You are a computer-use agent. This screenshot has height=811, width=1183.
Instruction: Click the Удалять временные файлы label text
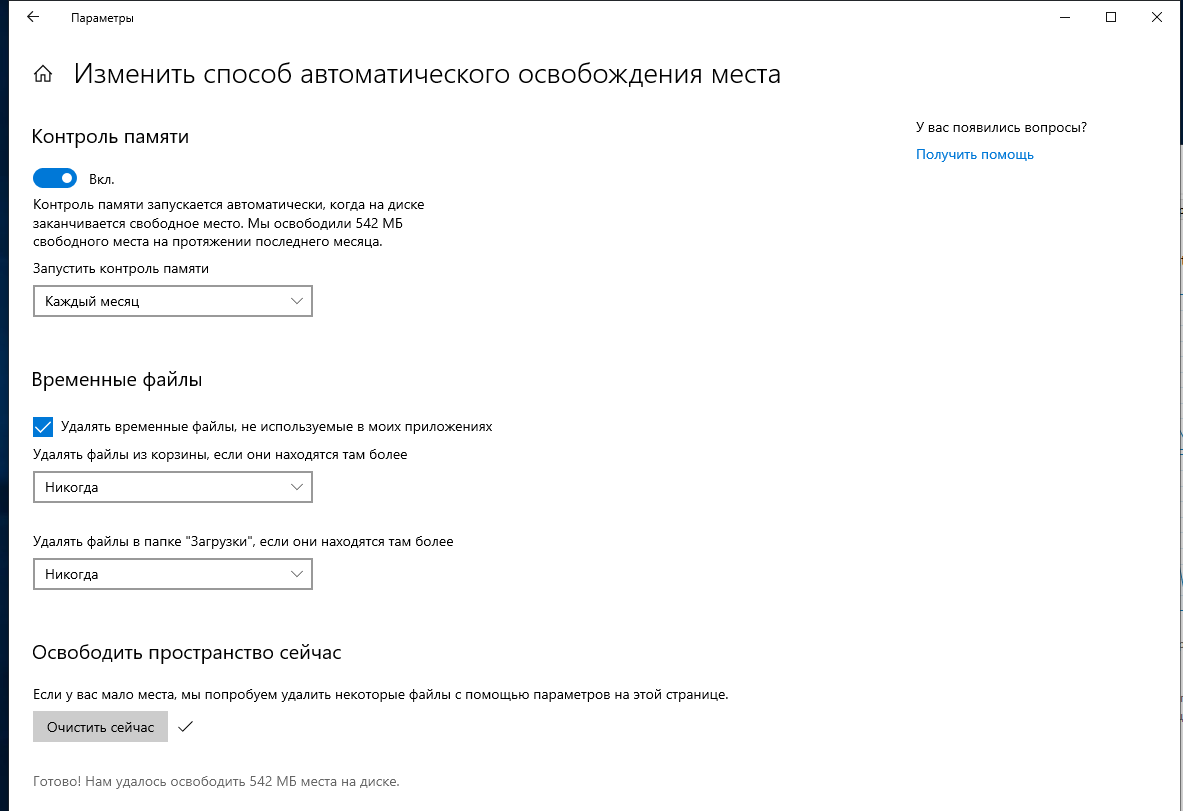(x=276, y=426)
